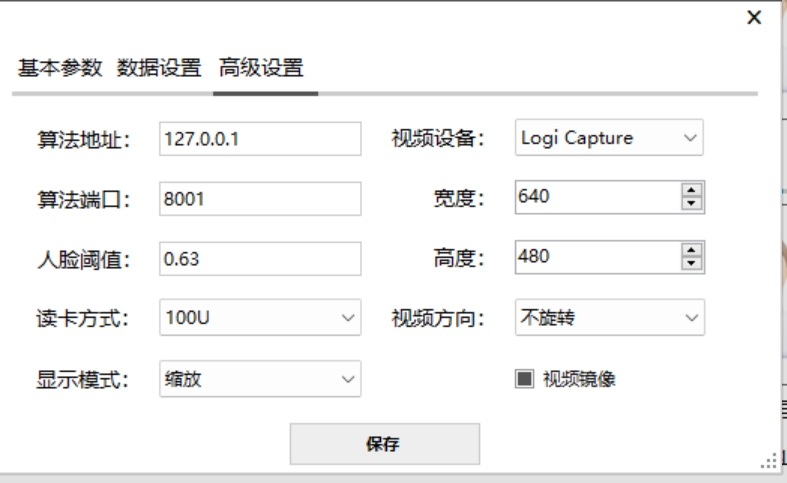Click the 保存 button
The width and height of the screenshot is (787, 483).
click(x=384, y=444)
